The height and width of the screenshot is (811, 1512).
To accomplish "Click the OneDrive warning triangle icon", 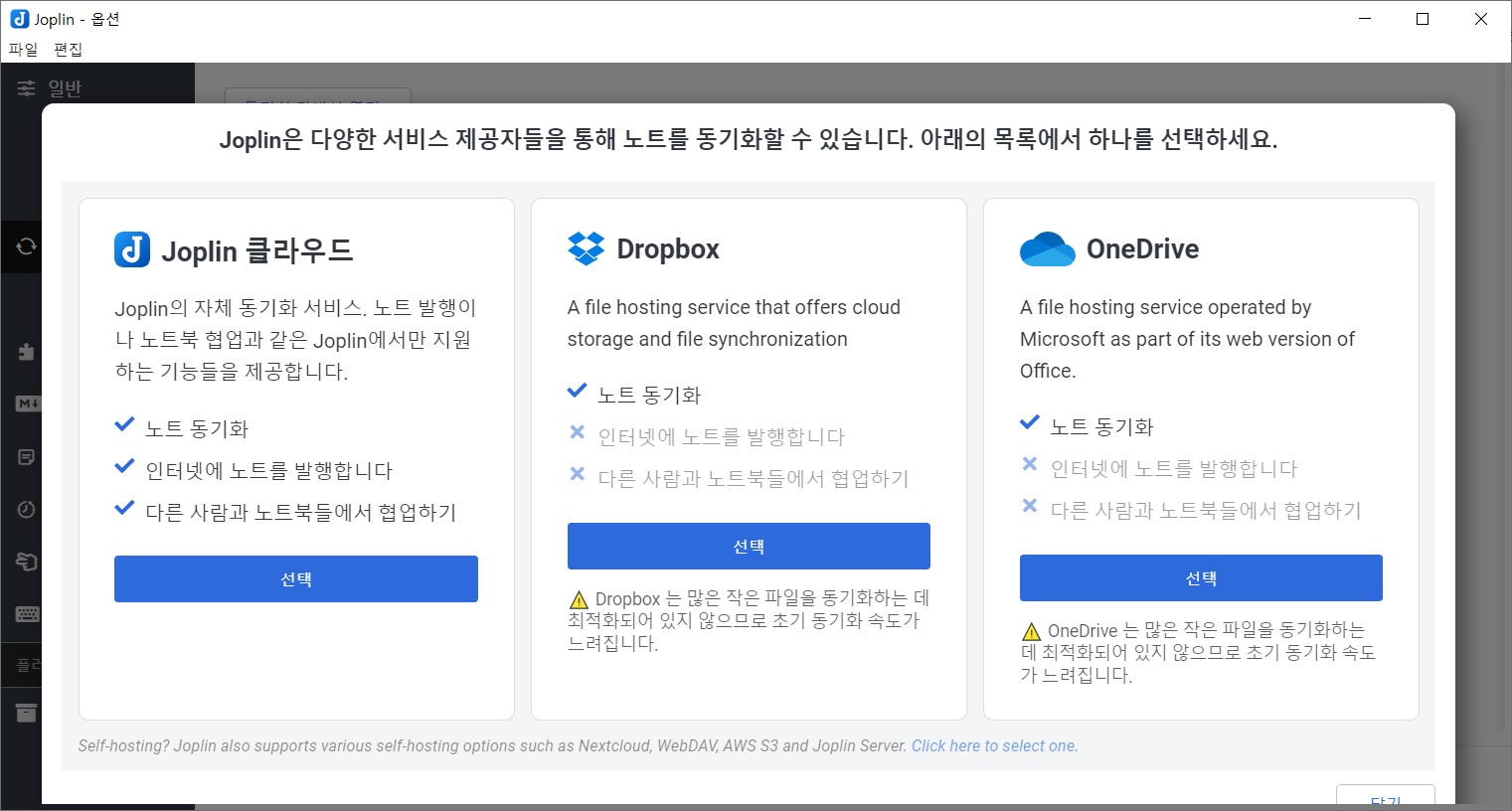I will (1031, 631).
